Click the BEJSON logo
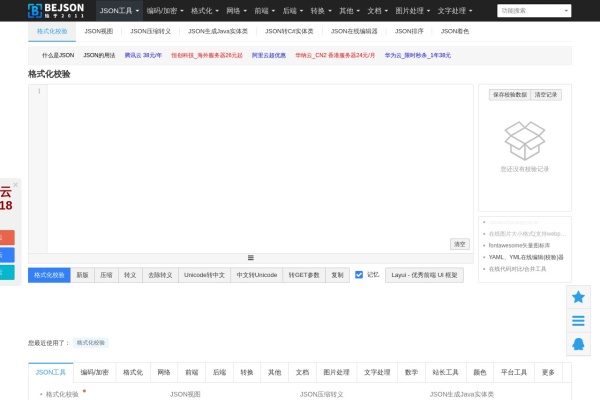Viewport: 600px width, 400px height. [57, 10]
